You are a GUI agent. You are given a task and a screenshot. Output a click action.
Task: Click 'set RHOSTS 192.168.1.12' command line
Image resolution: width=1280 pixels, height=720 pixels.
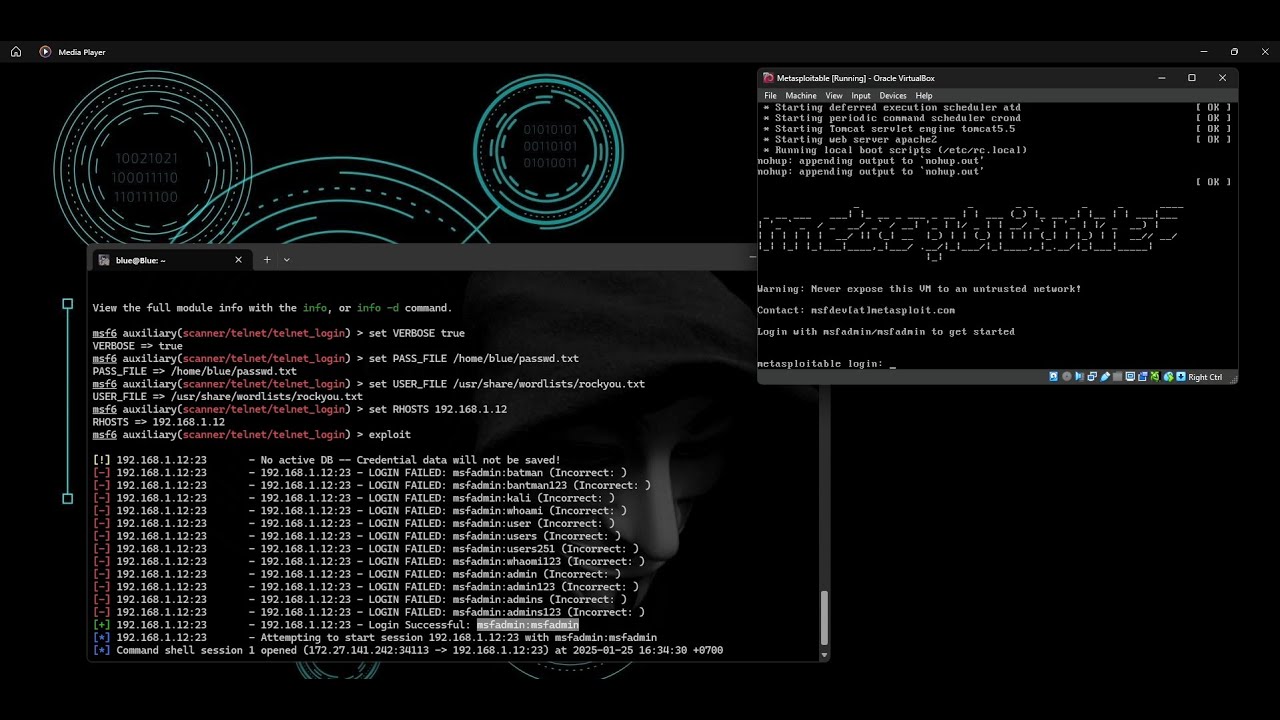click(299, 409)
